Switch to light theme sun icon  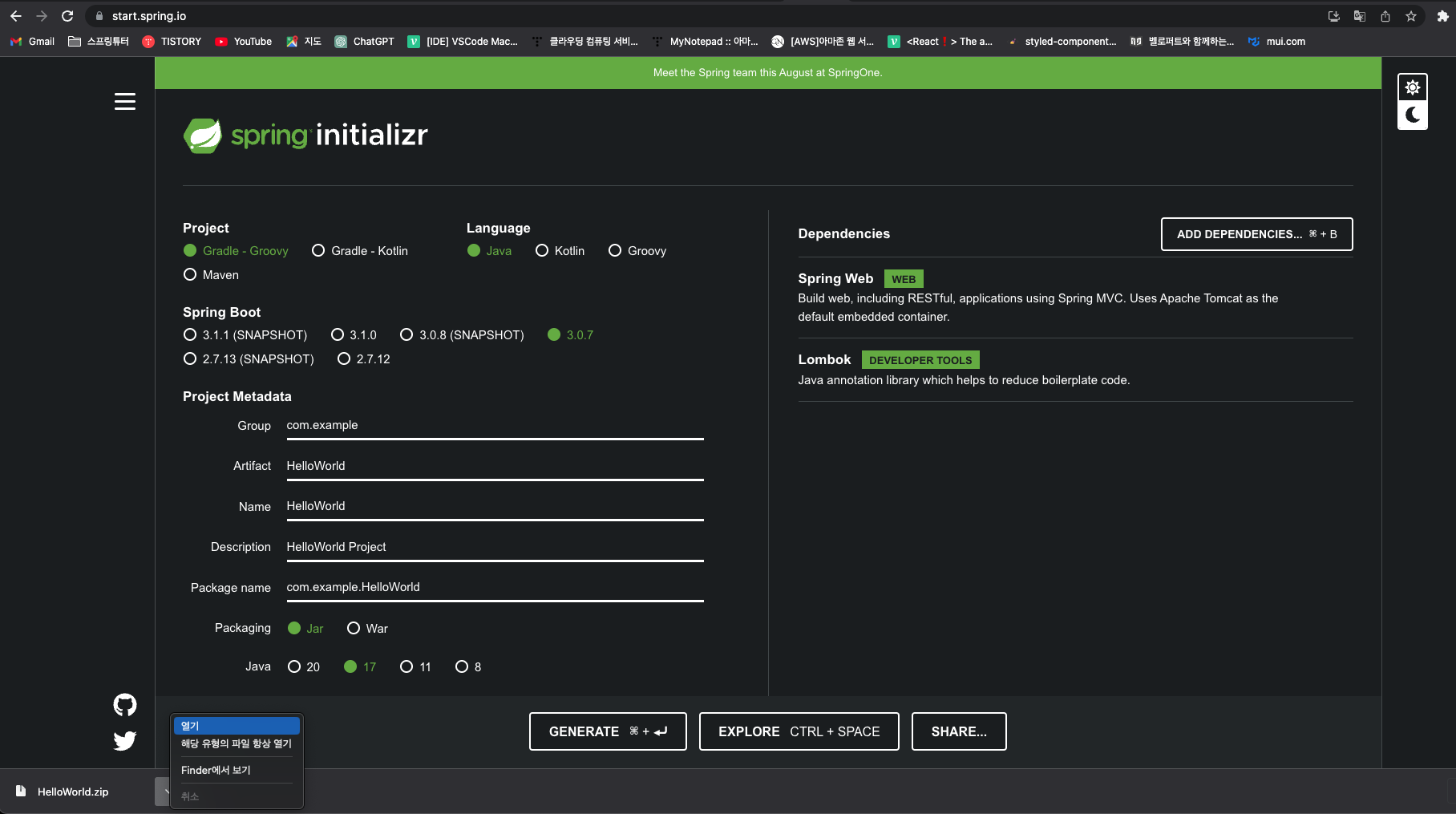tap(1413, 87)
